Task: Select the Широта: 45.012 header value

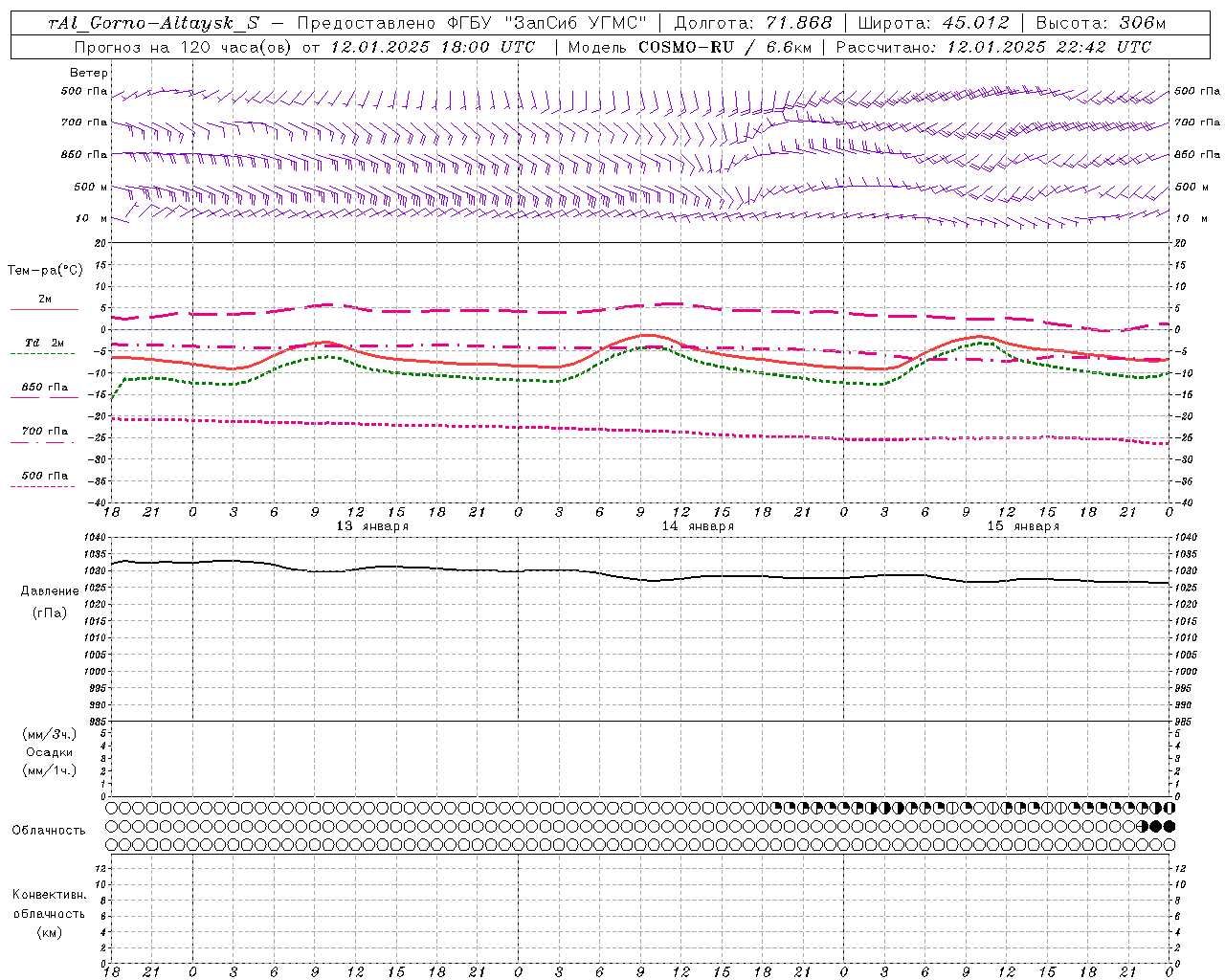Action: point(933,23)
